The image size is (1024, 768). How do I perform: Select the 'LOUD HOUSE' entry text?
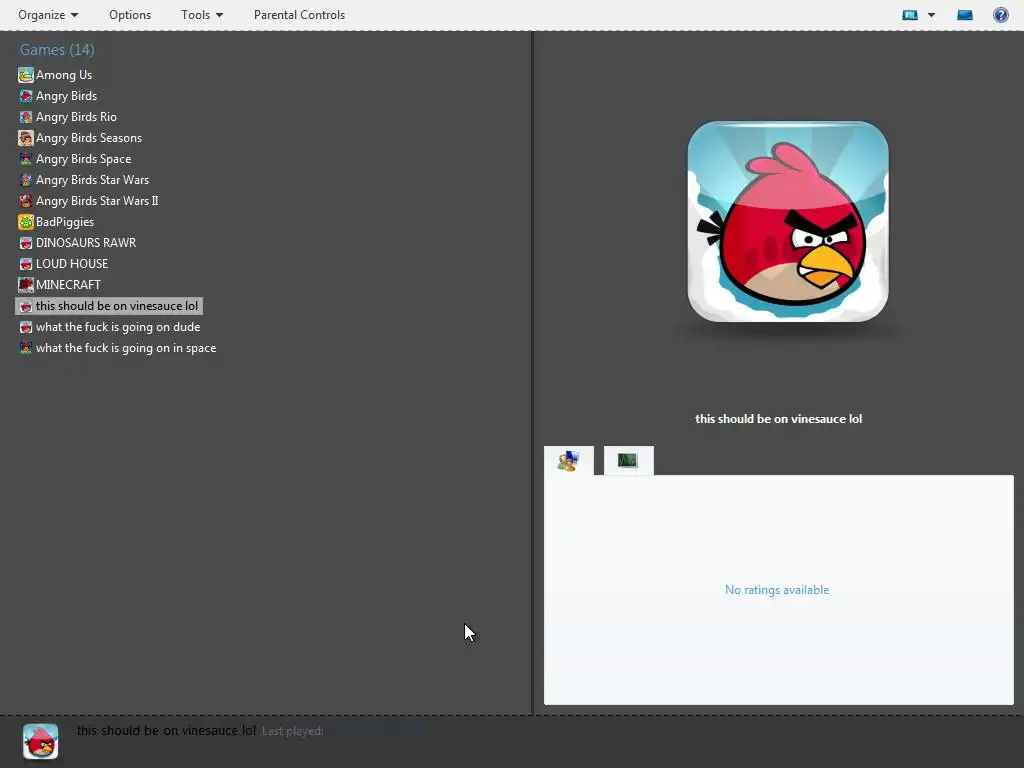pos(72,264)
